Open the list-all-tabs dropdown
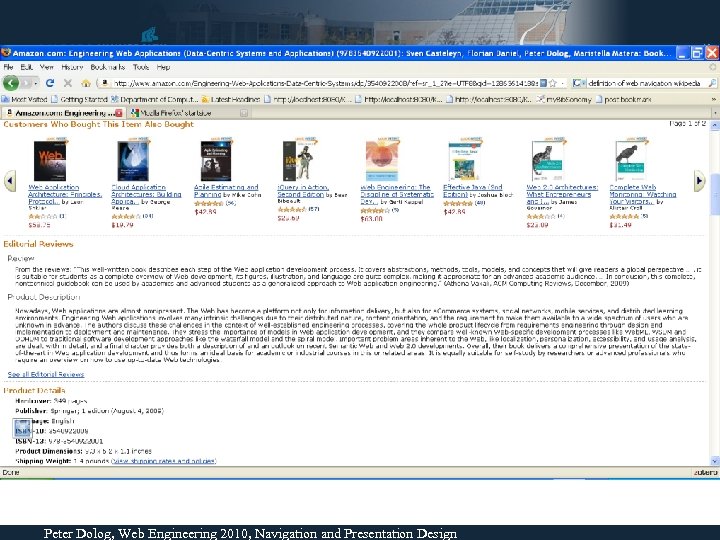Viewport: 720px width, 540px height. 715,113
